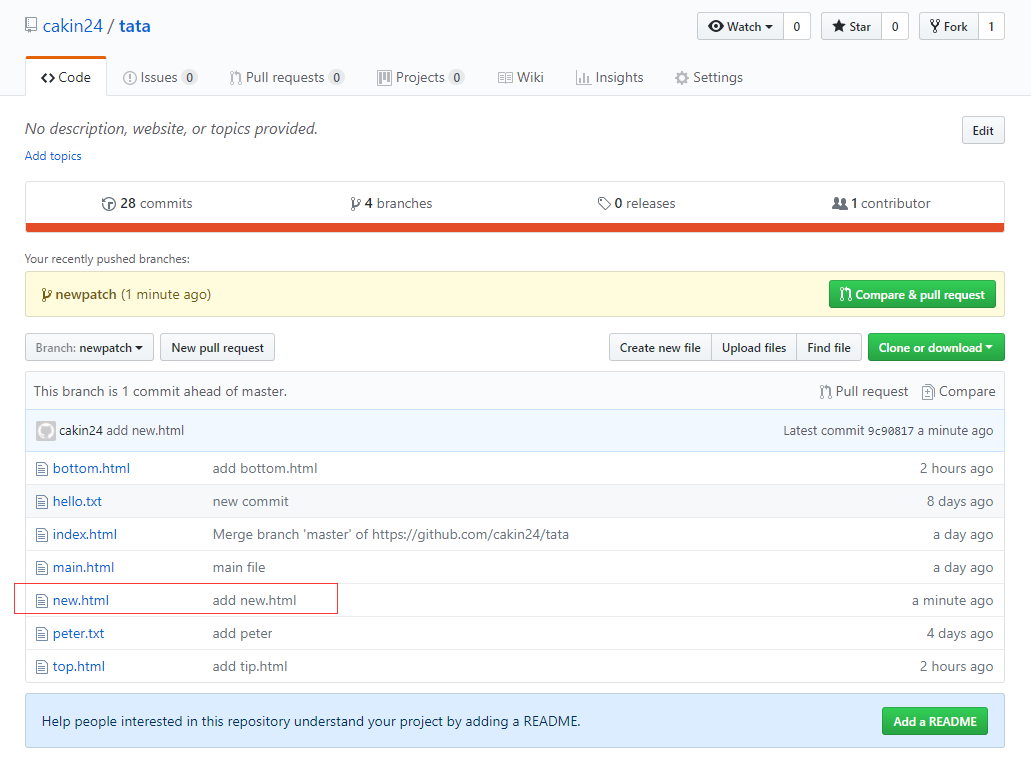The height and width of the screenshot is (769, 1031).
Task: Open commit message add bottom.html
Action: (x=265, y=468)
